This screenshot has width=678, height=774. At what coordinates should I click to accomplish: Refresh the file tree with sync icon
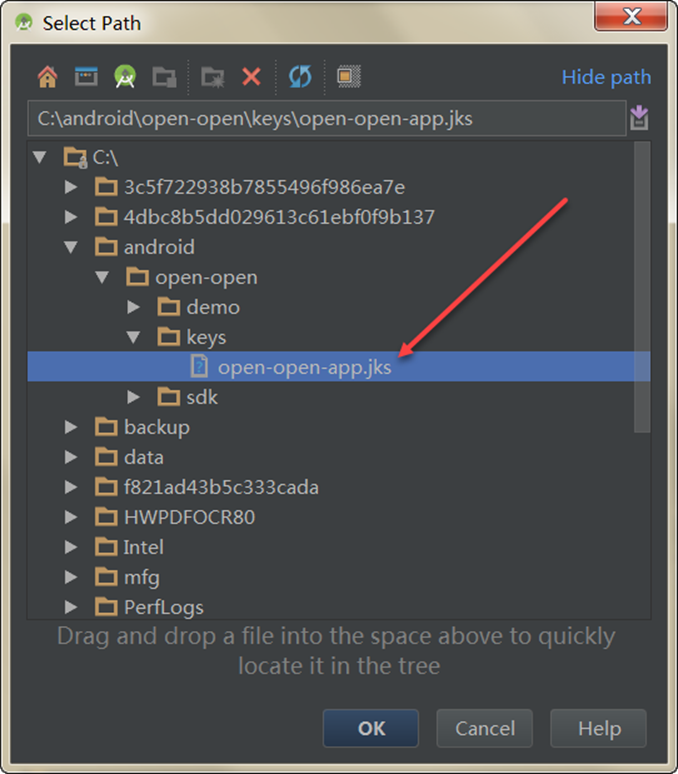pos(300,77)
